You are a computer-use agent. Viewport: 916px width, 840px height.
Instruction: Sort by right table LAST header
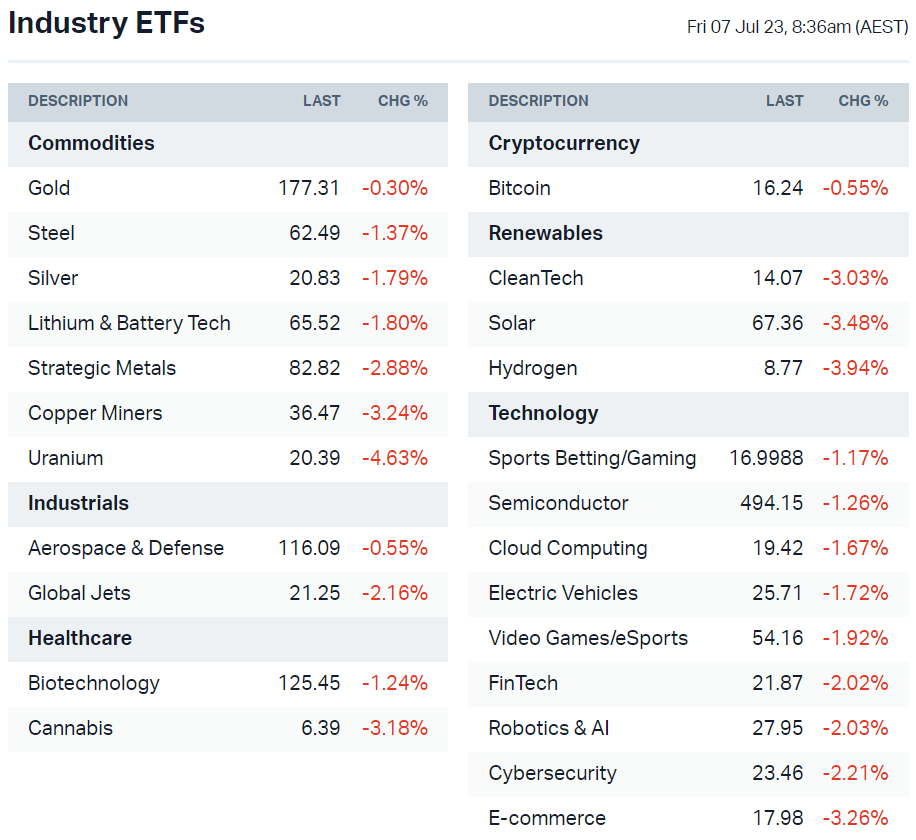784,101
